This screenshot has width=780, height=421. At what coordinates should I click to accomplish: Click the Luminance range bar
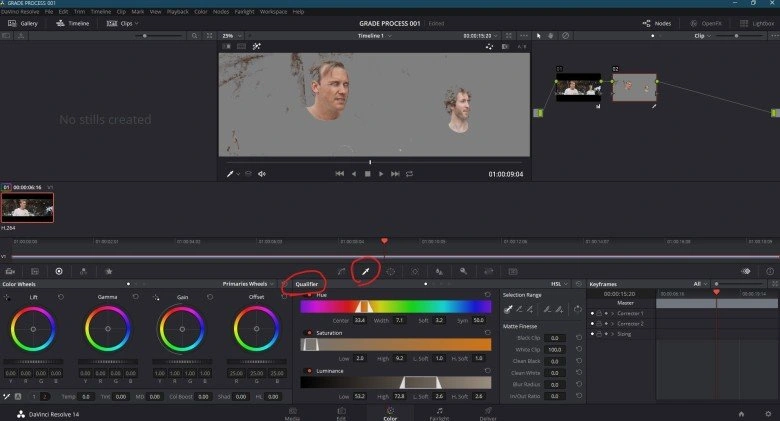click(x=395, y=382)
